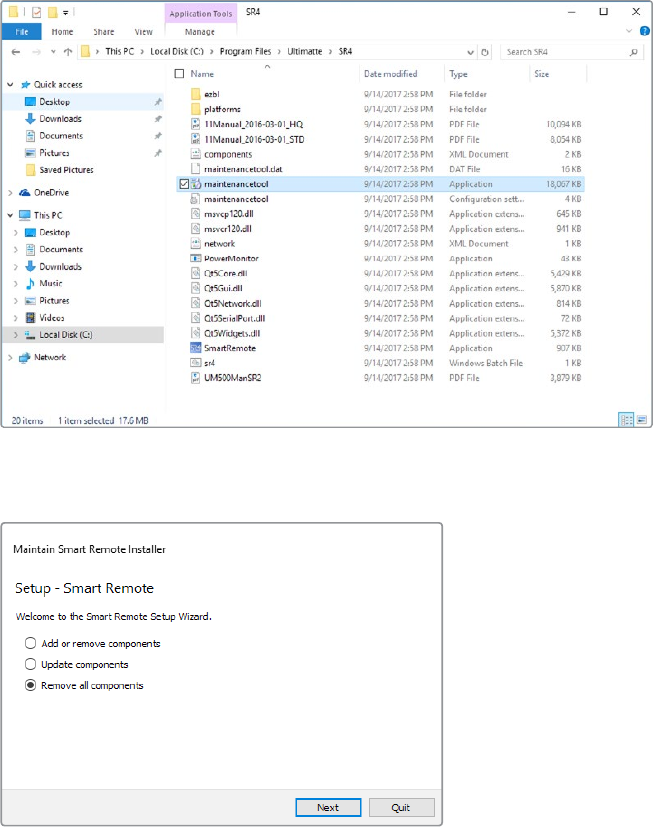Click the sr4 batch file icon
Screen dimensions: 653x827
point(196,363)
